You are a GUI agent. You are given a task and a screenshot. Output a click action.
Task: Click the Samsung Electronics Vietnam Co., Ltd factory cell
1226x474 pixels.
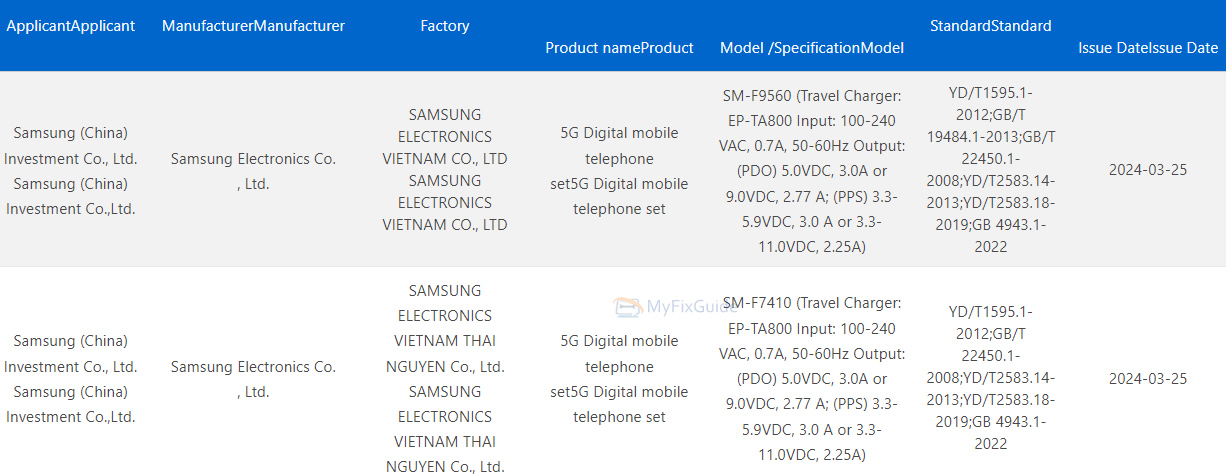click(445, 170)
